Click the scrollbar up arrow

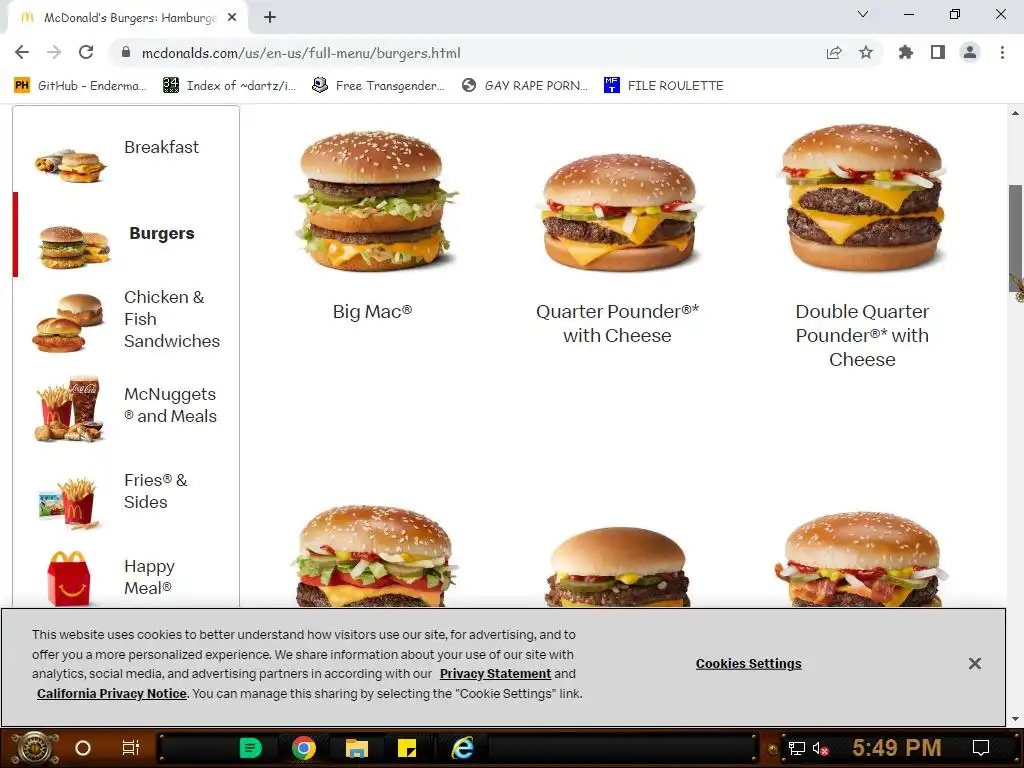(x=1016, y=113)
